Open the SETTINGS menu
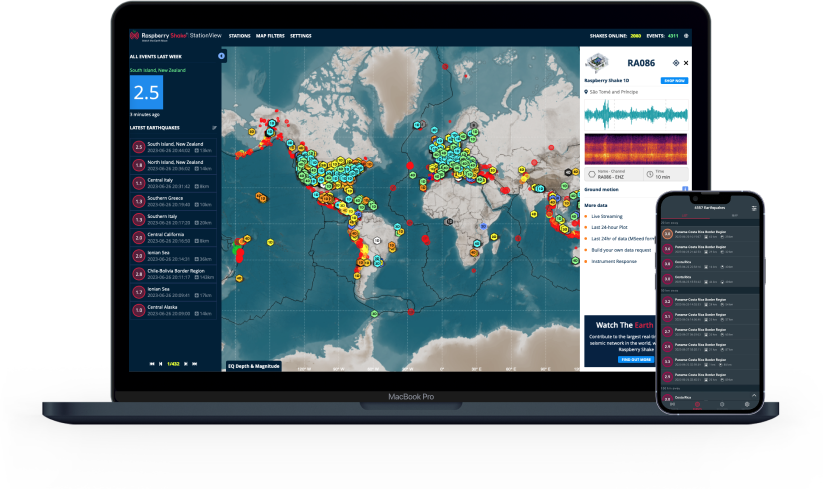The height and width of the screenshot is (489, 823). [x=301, y=36]
